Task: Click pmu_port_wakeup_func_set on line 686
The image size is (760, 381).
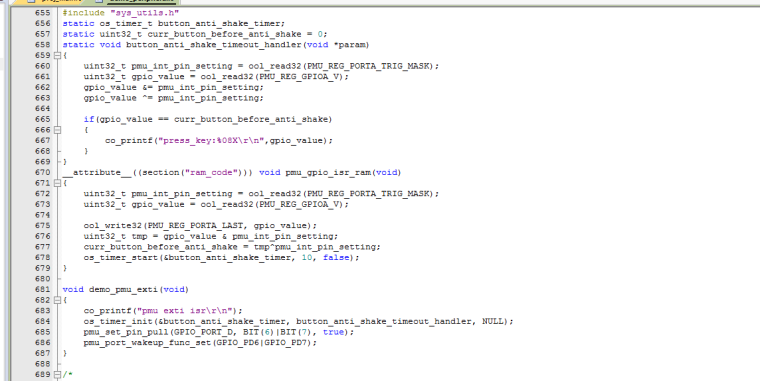Action: pyautogui.click(x=147, y=343)
